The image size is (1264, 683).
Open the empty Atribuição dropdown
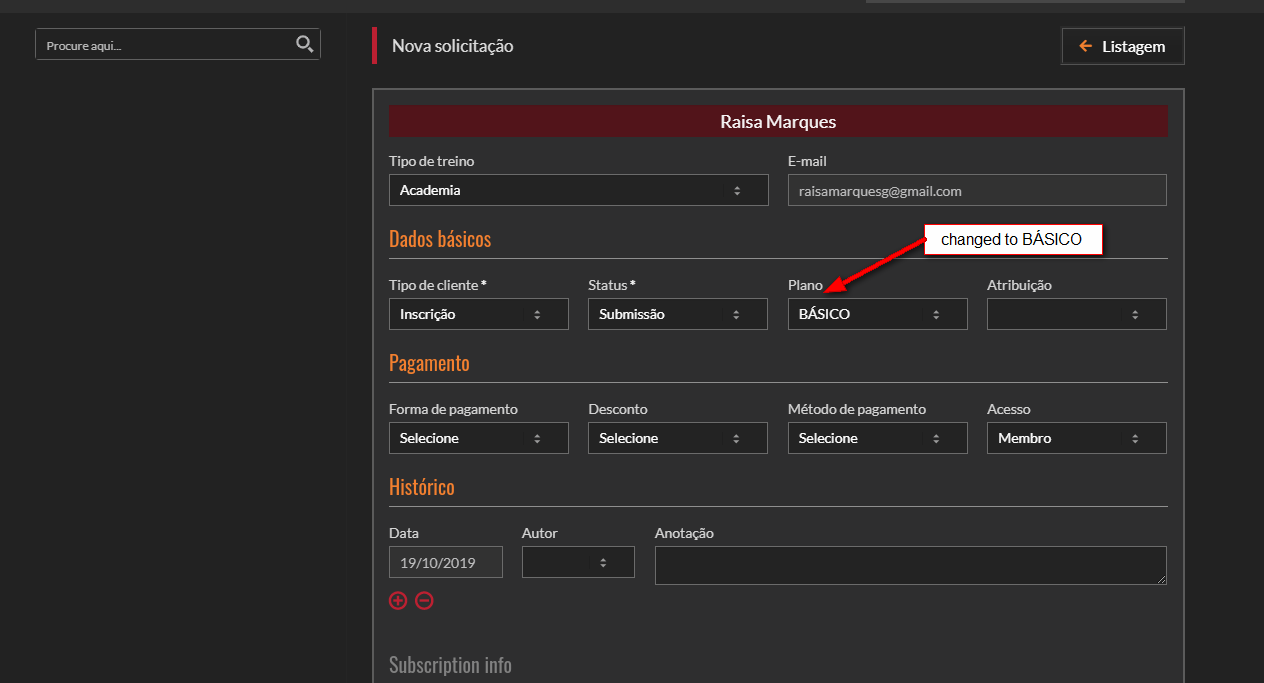(1076, 314)
